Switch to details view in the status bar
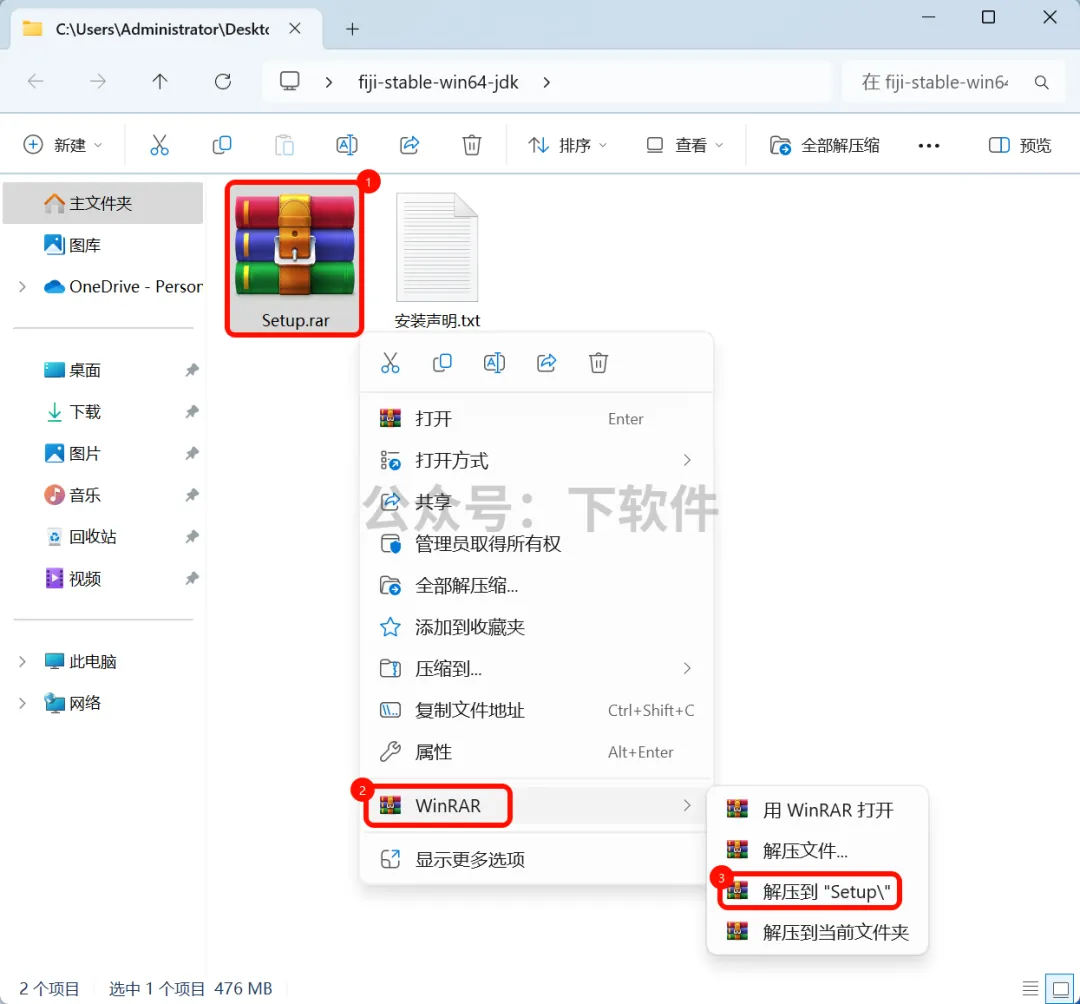This screenshot has height=1004, width=1080. tap(1030, 989)
